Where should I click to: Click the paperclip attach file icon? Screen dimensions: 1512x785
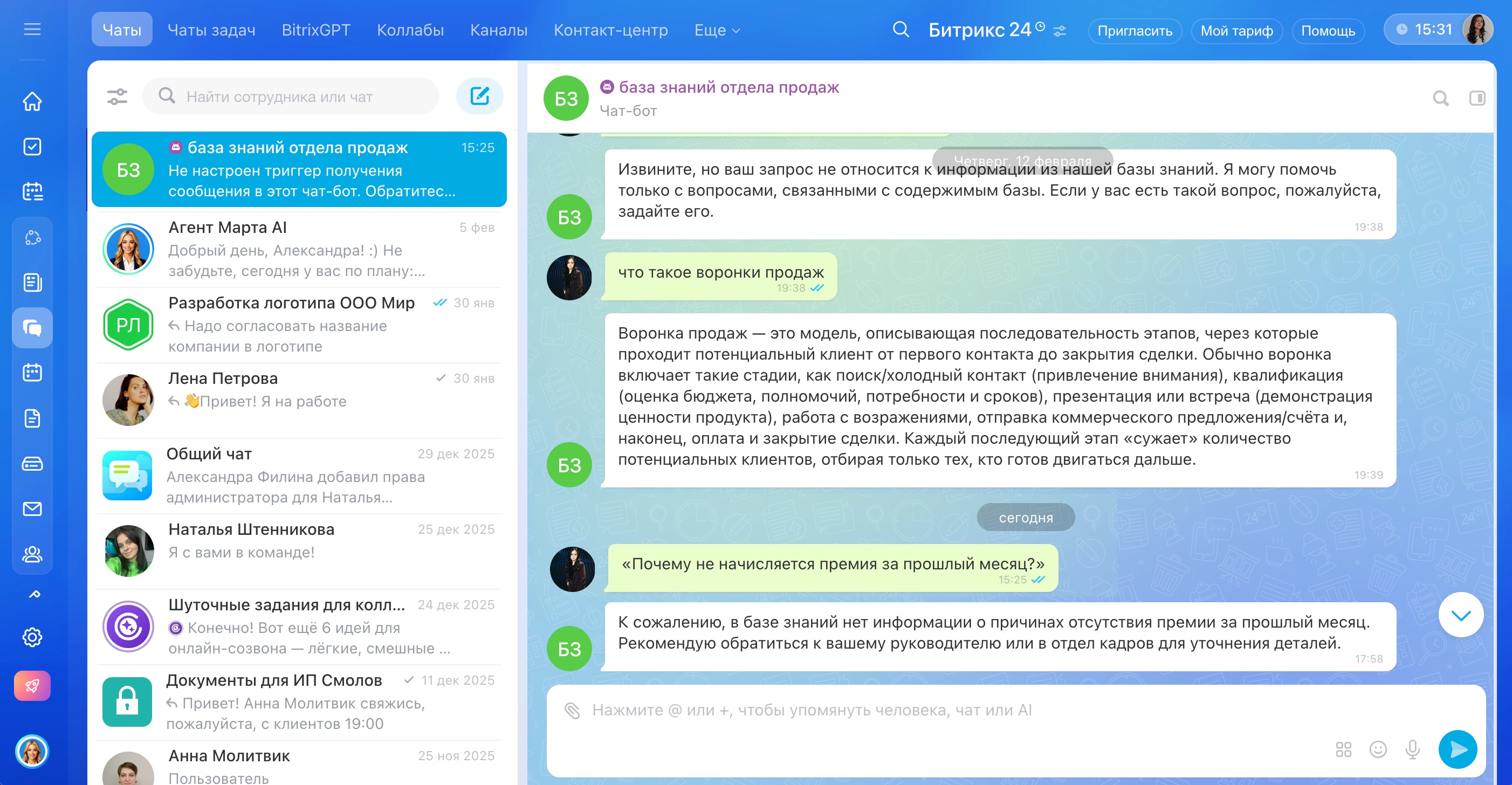(572, 711)
